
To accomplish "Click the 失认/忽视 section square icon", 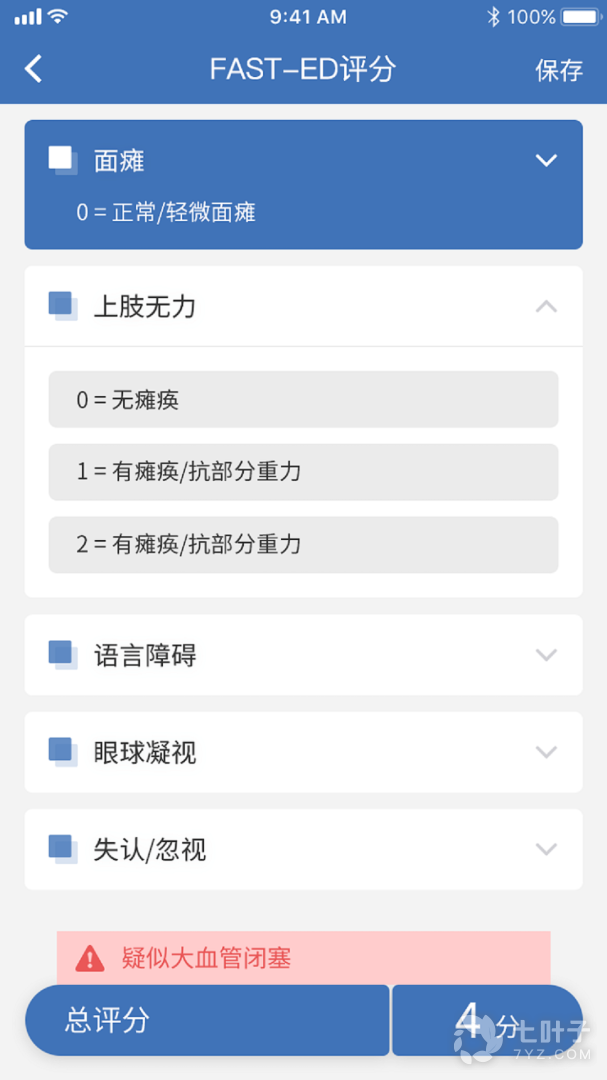I will (x=62, y=849).
